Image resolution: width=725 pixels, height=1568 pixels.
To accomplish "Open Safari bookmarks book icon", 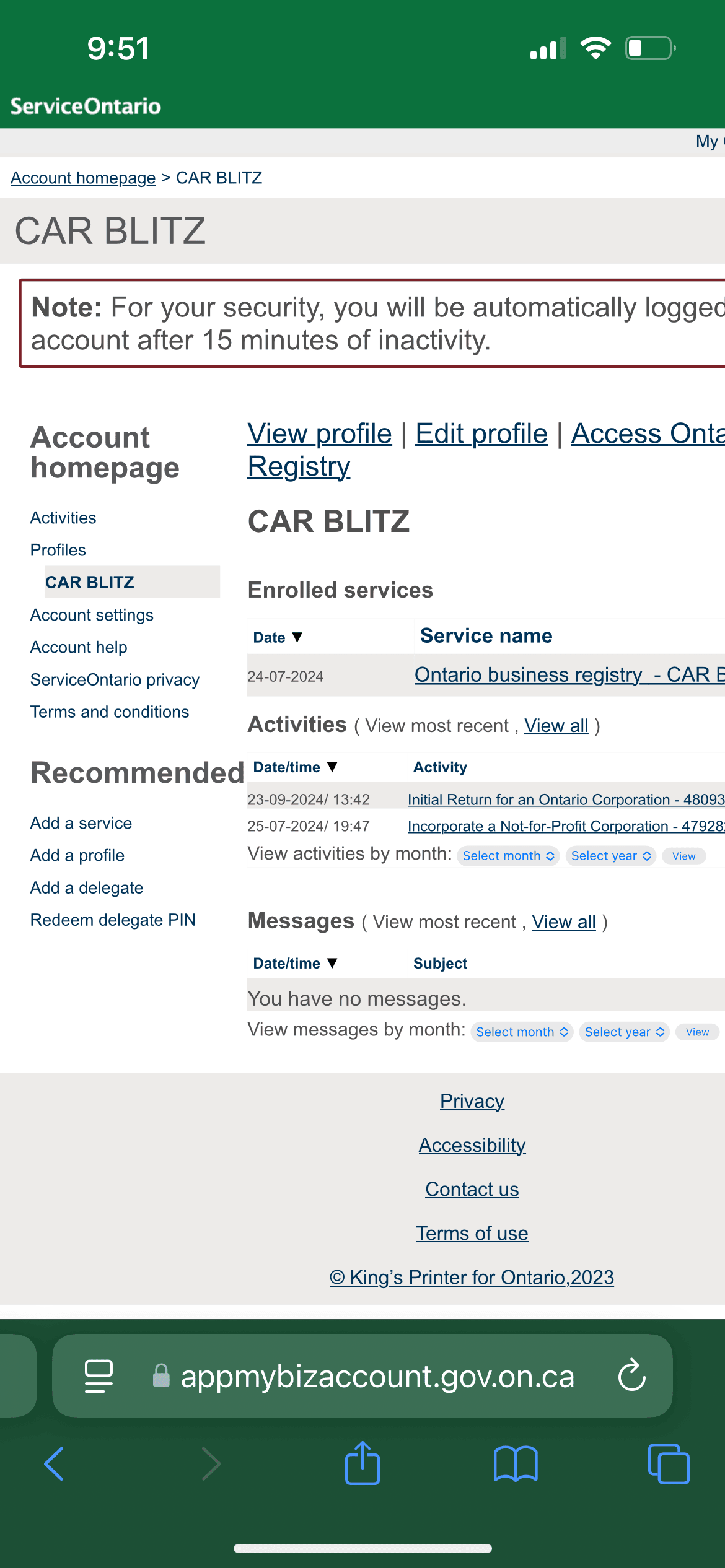I will (x=515, y=1464).
